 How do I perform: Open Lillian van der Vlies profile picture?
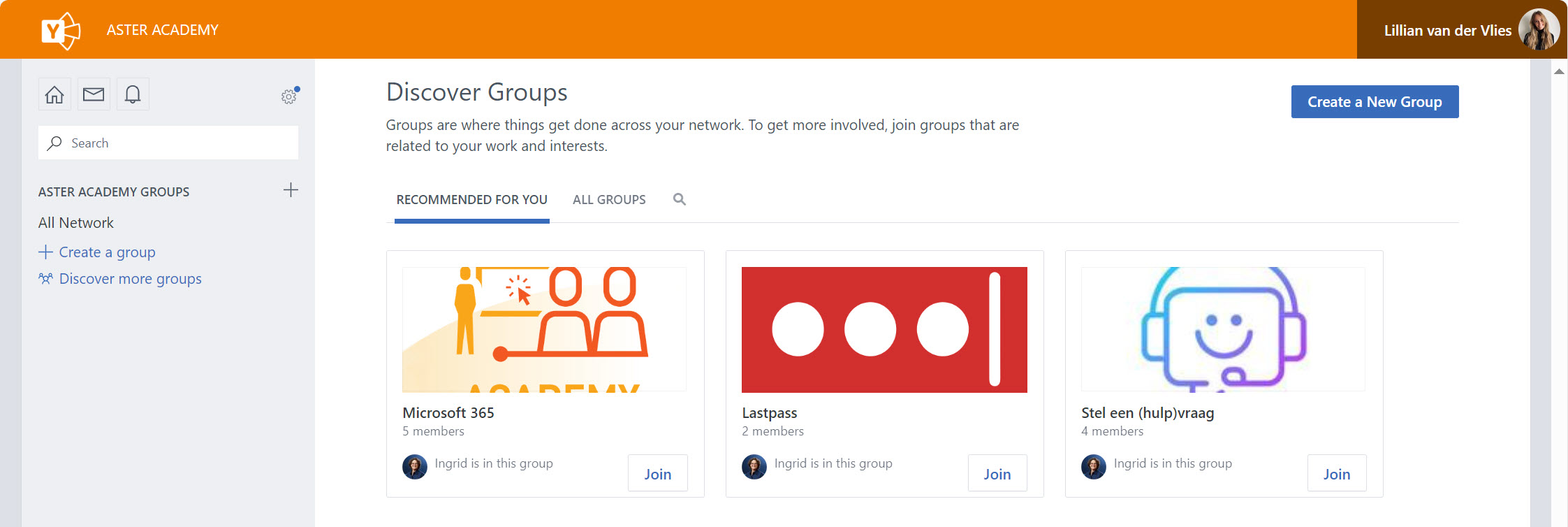click(1538, 30)
